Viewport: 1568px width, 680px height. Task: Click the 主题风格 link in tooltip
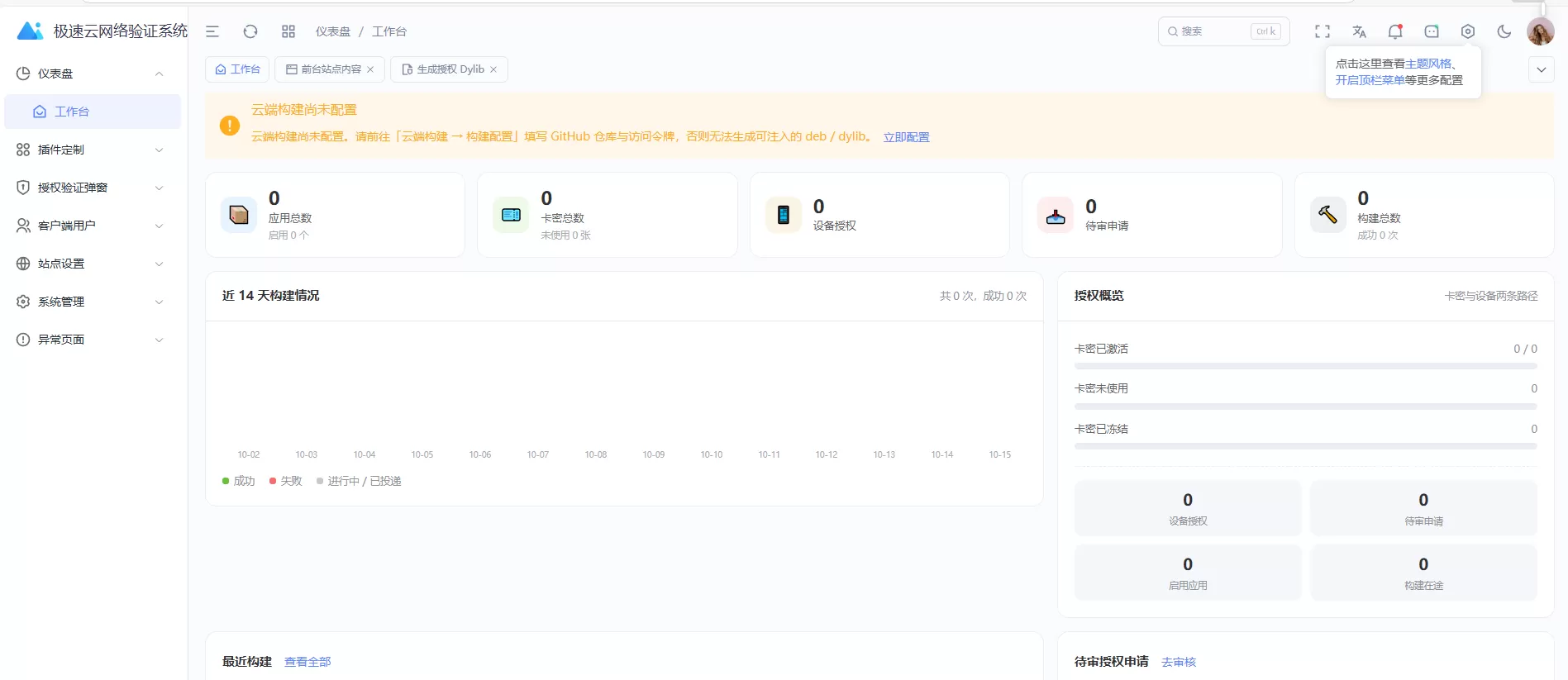[x=1428, y=64]
